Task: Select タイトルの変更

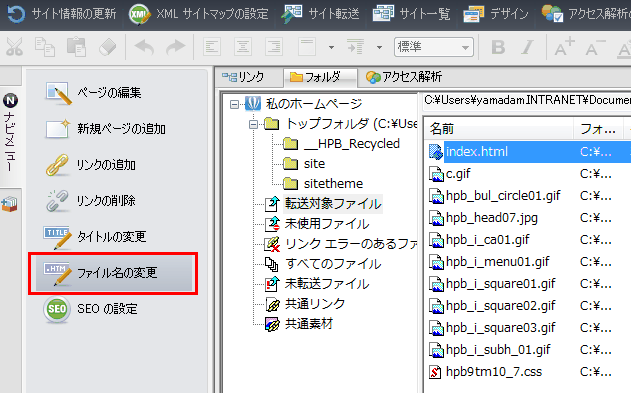Action: point(95,237)
